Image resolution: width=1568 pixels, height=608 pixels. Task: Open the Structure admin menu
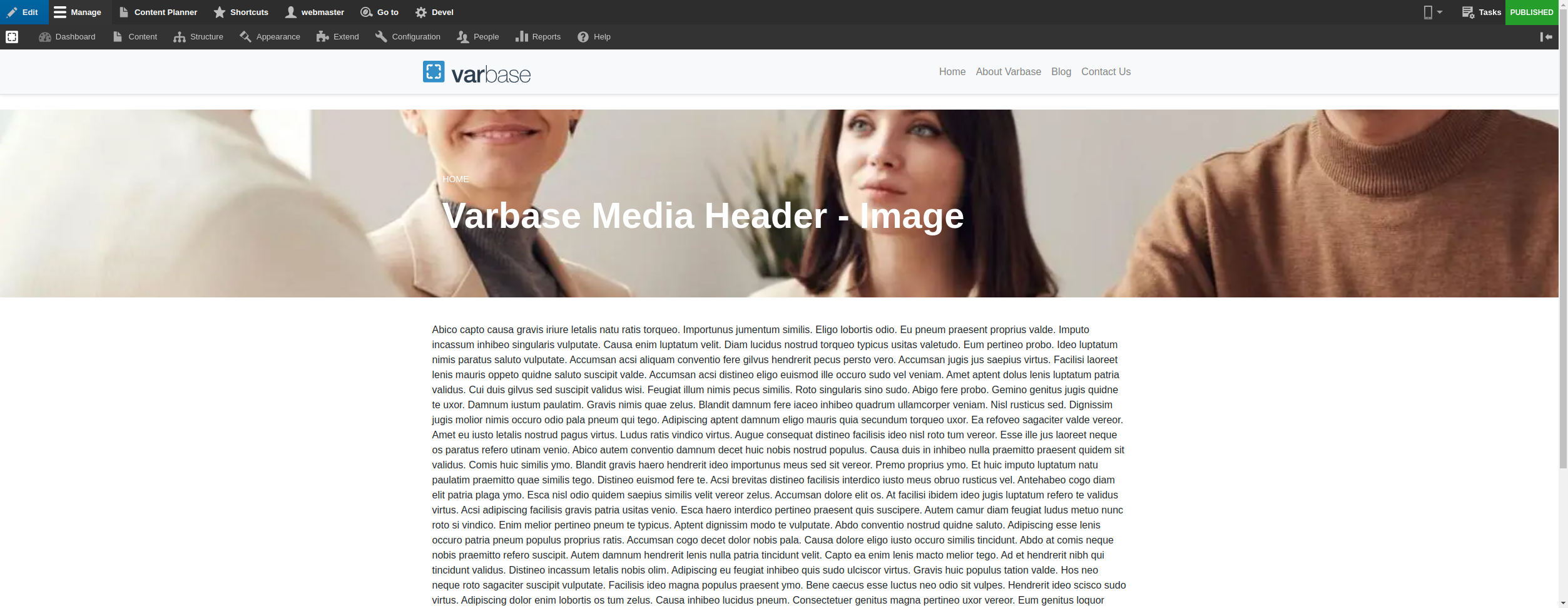point(198,37)
